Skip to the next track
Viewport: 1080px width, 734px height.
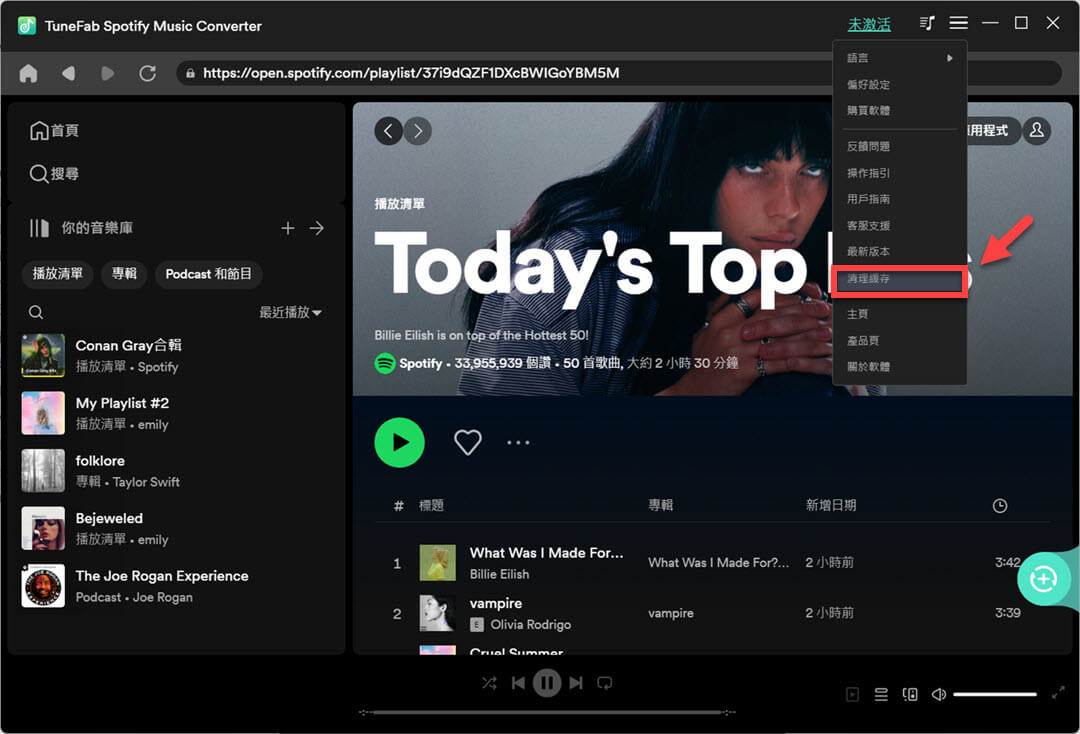(576, 683)
